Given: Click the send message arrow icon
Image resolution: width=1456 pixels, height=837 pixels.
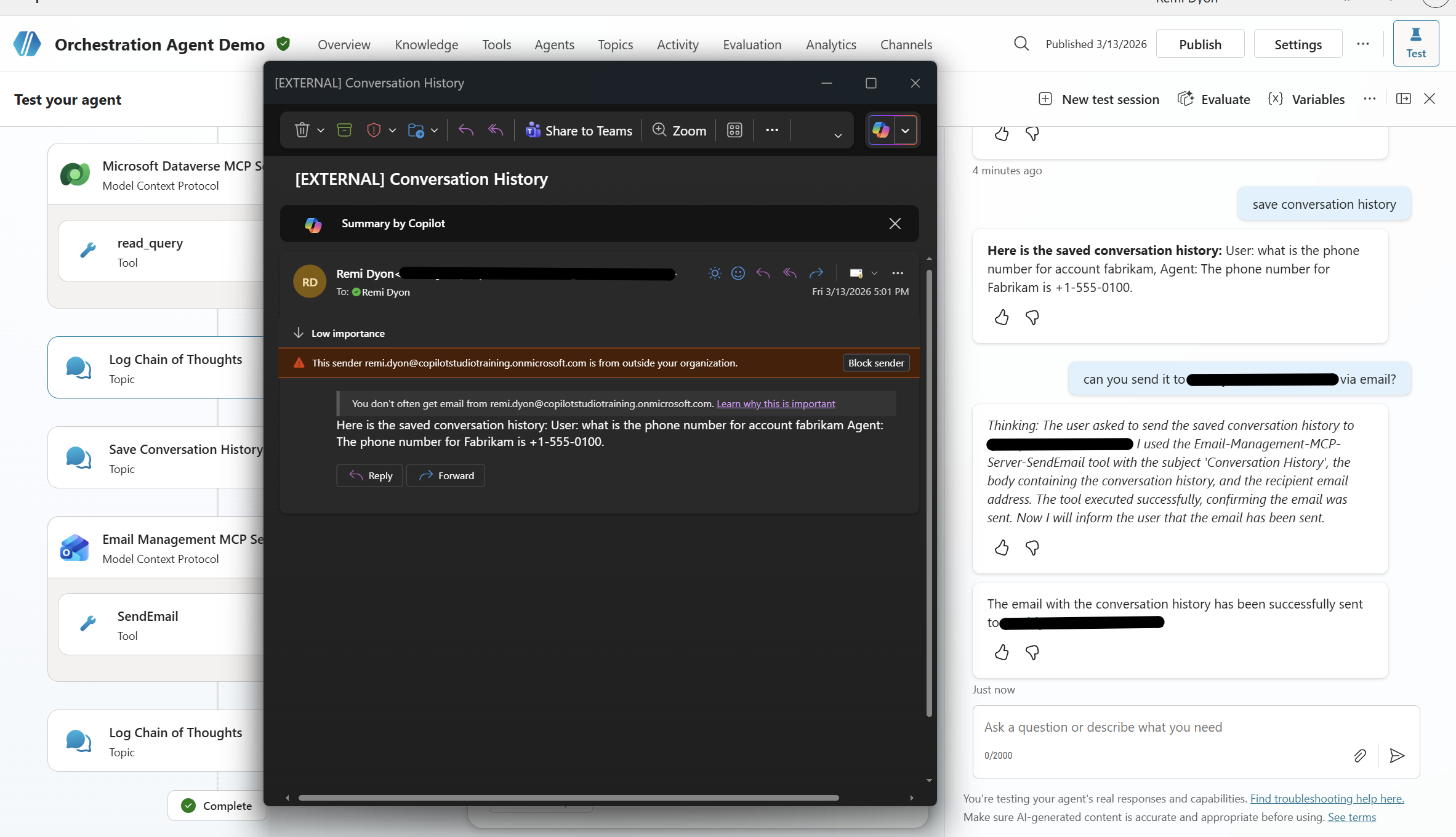Looking at the screenshot, I should coord(1397,756).
